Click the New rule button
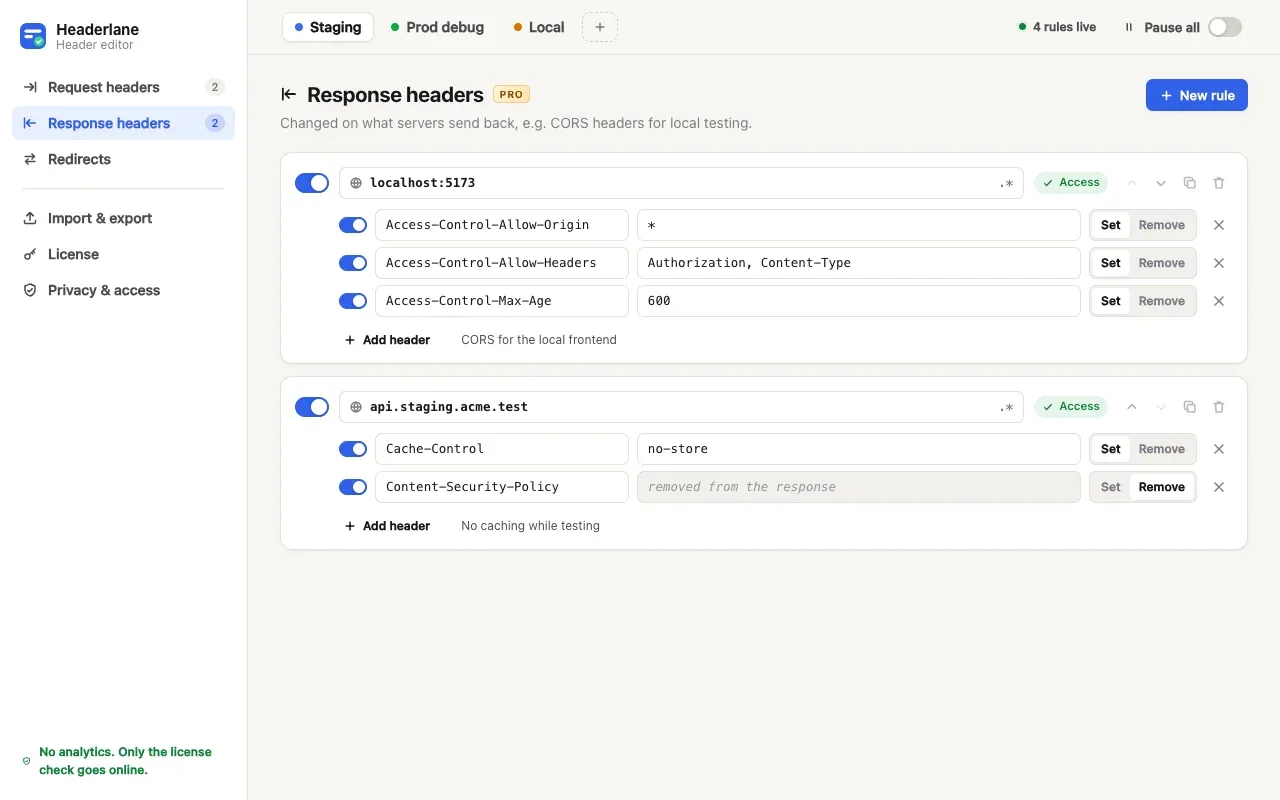The height and width of the screenshot is (800, 1280). tap(1197, 95)
